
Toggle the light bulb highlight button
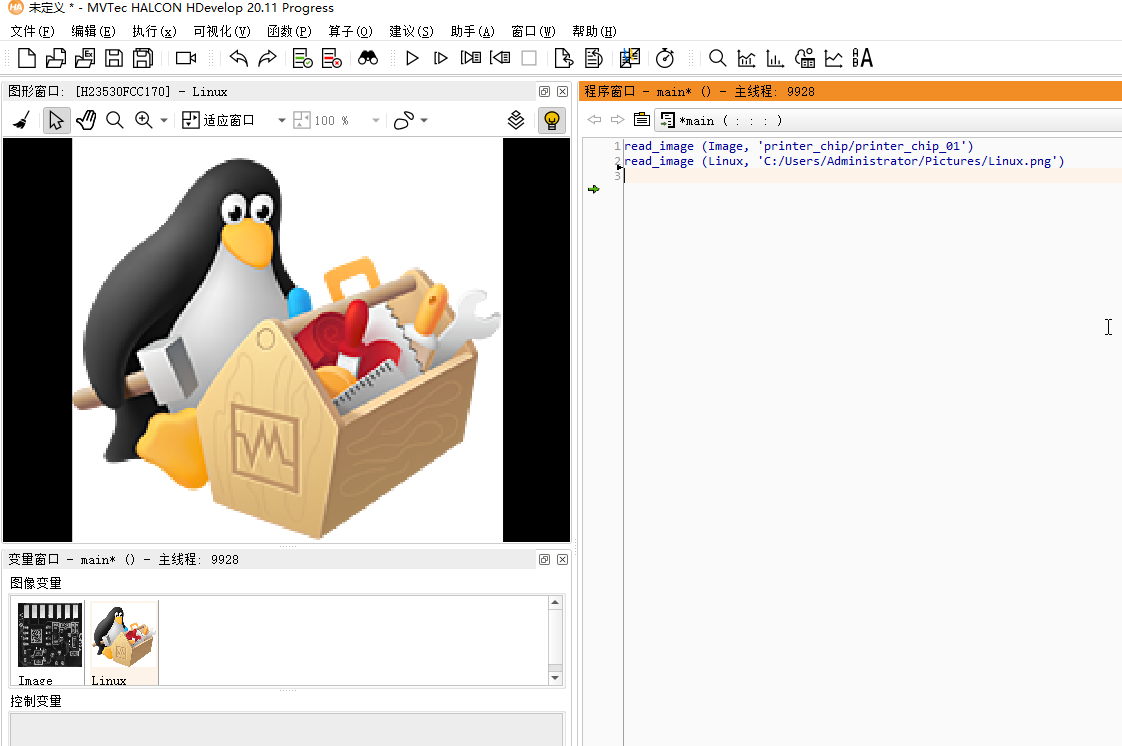[552, 120]
